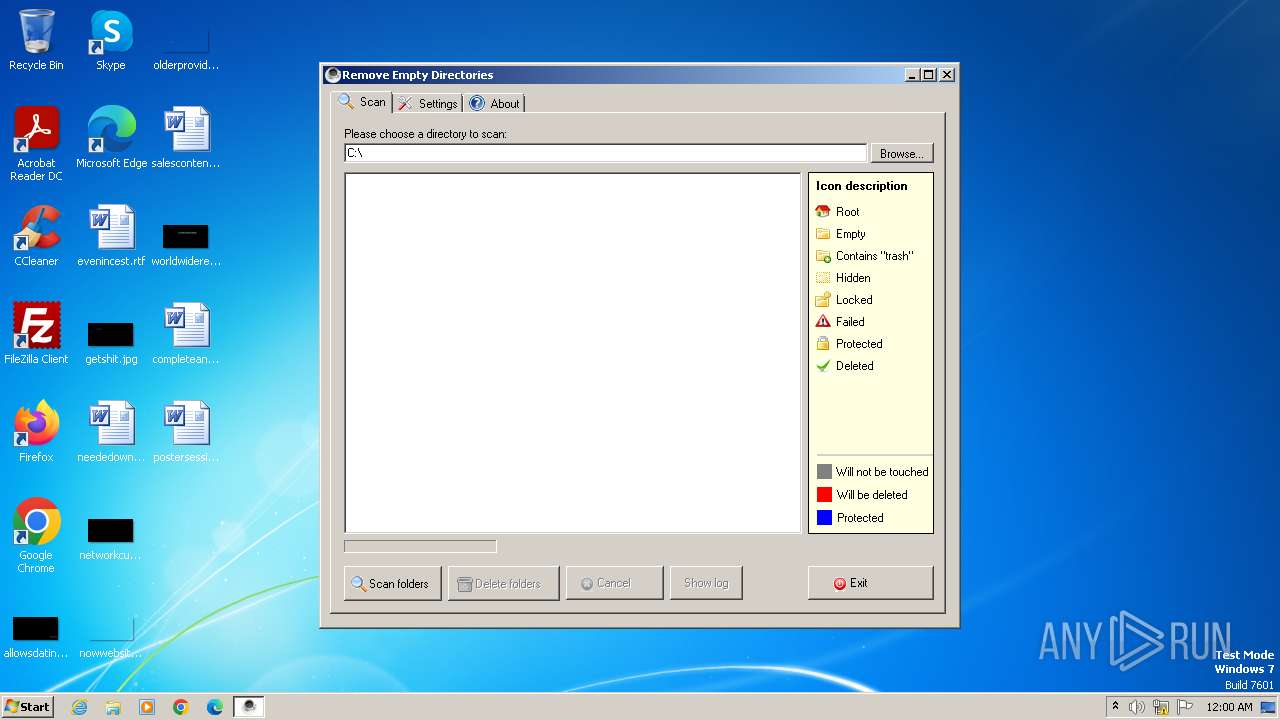Open Chrome from the taskbar

pyautogui.click(x=181, y=707)
